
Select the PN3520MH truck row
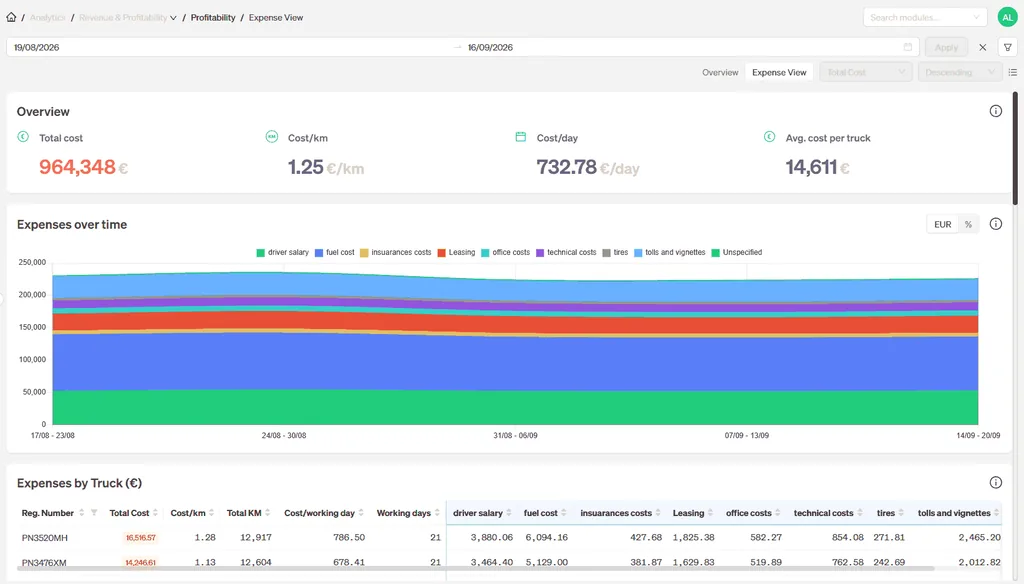[509, 538]
